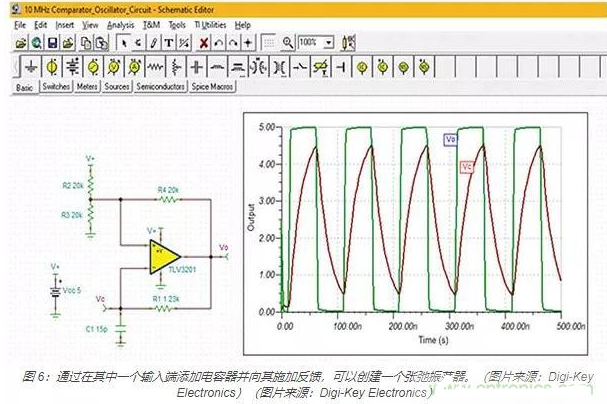Pick the transformer component icon
This screenshot has height=404, width=607.
coord(259,67)
